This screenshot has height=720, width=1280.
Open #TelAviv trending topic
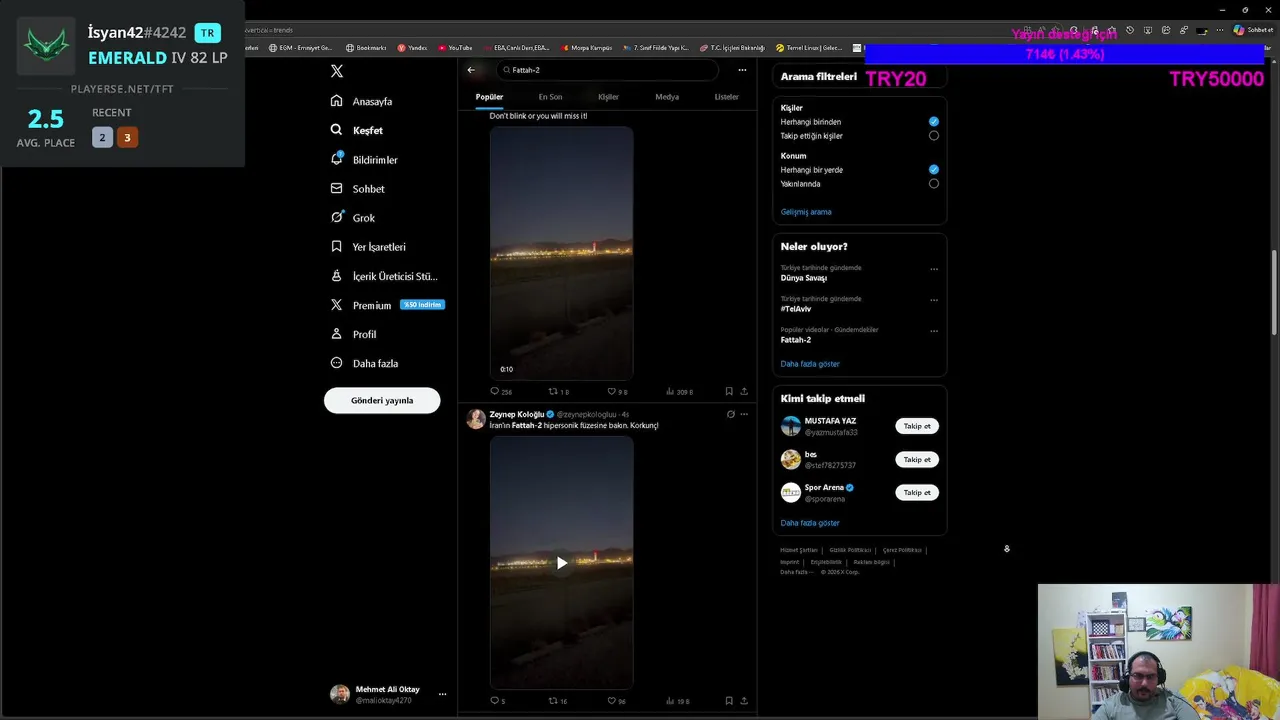[796, 309]
